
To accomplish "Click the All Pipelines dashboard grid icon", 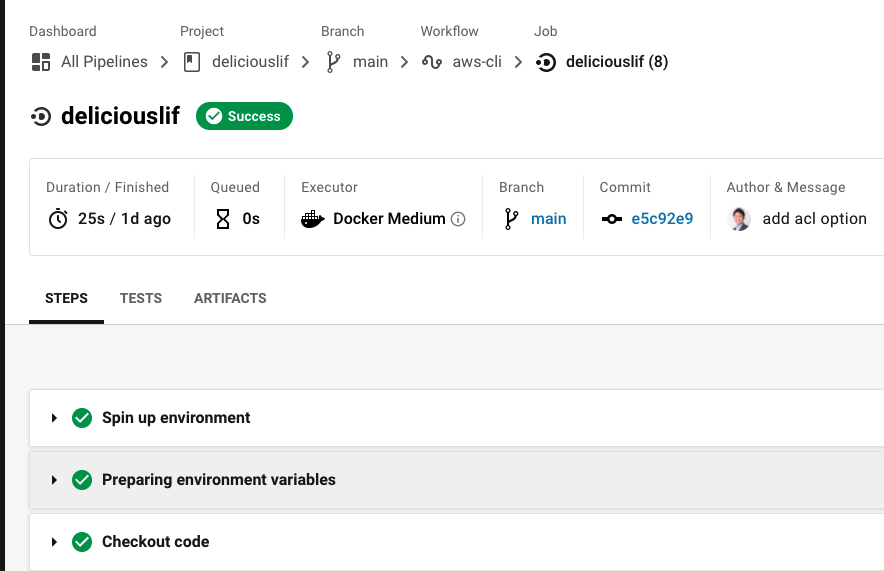I will click(41, 62).
